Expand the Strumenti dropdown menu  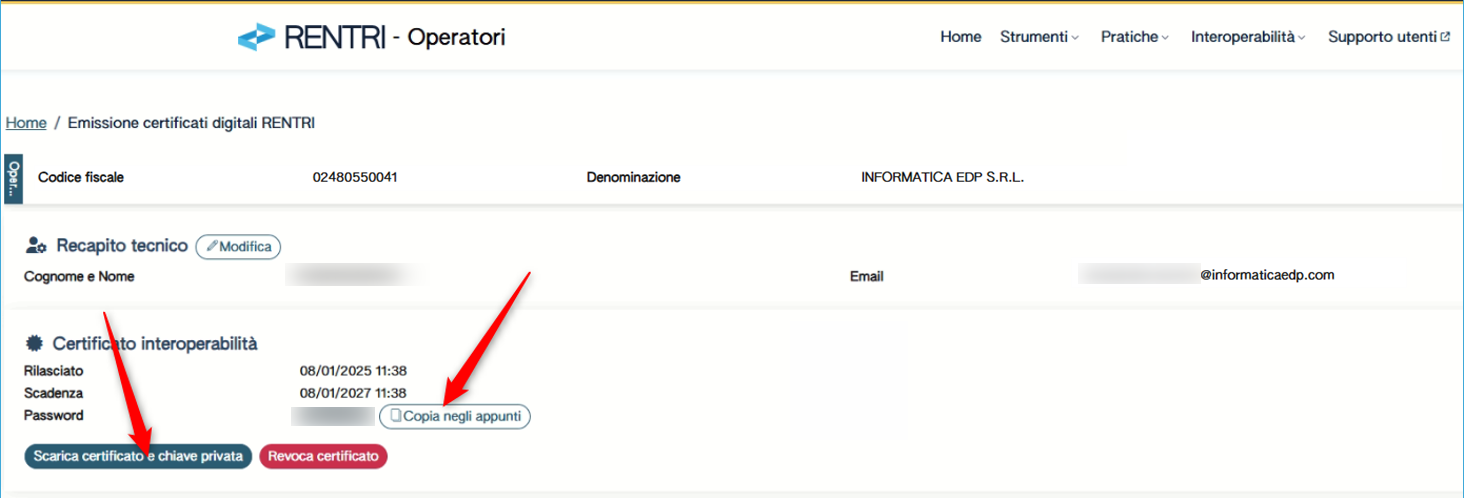pyautogui.click(x=1039, y=37)
